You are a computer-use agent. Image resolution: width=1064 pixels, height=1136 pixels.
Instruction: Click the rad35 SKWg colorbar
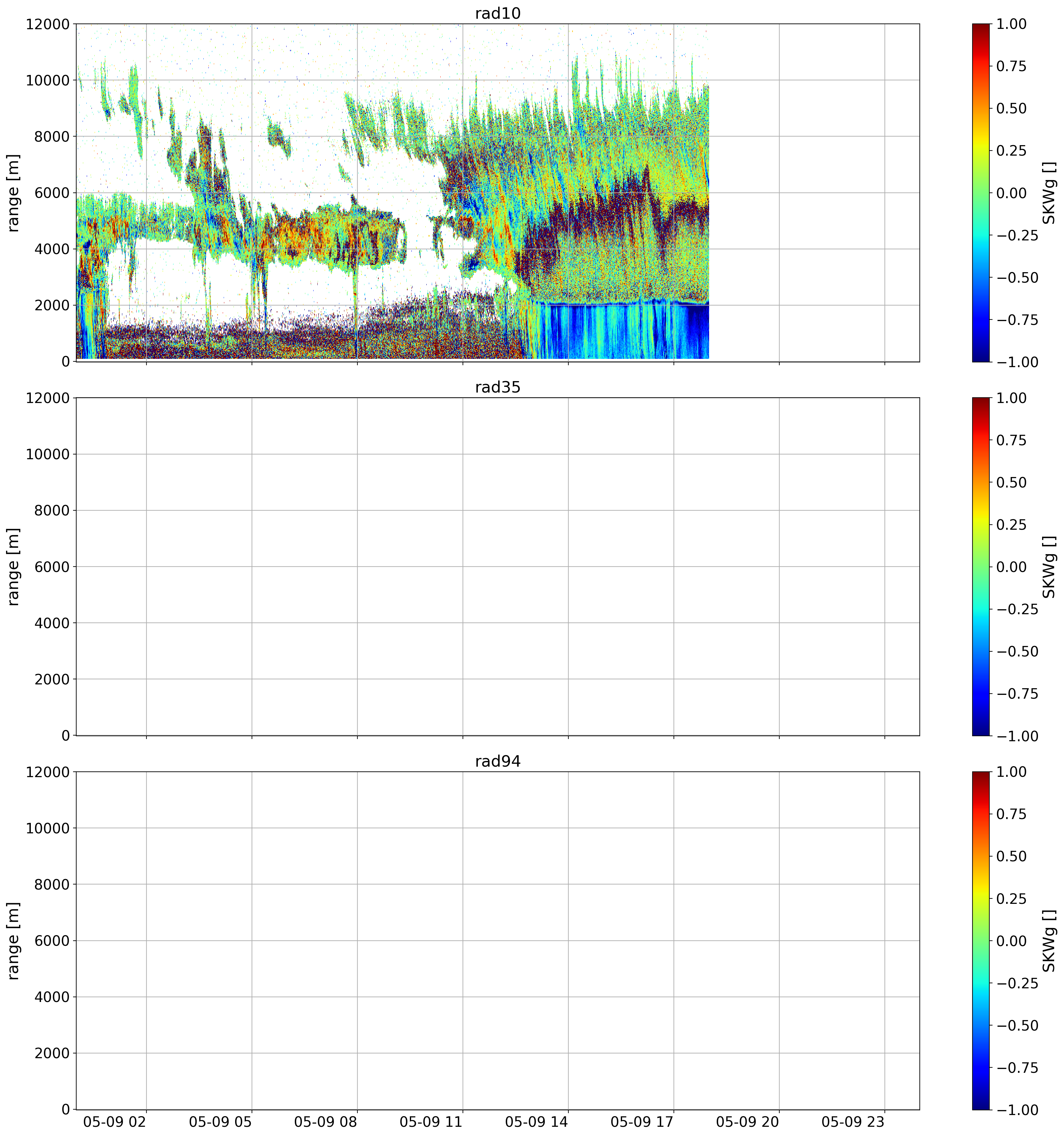[980, 567]
